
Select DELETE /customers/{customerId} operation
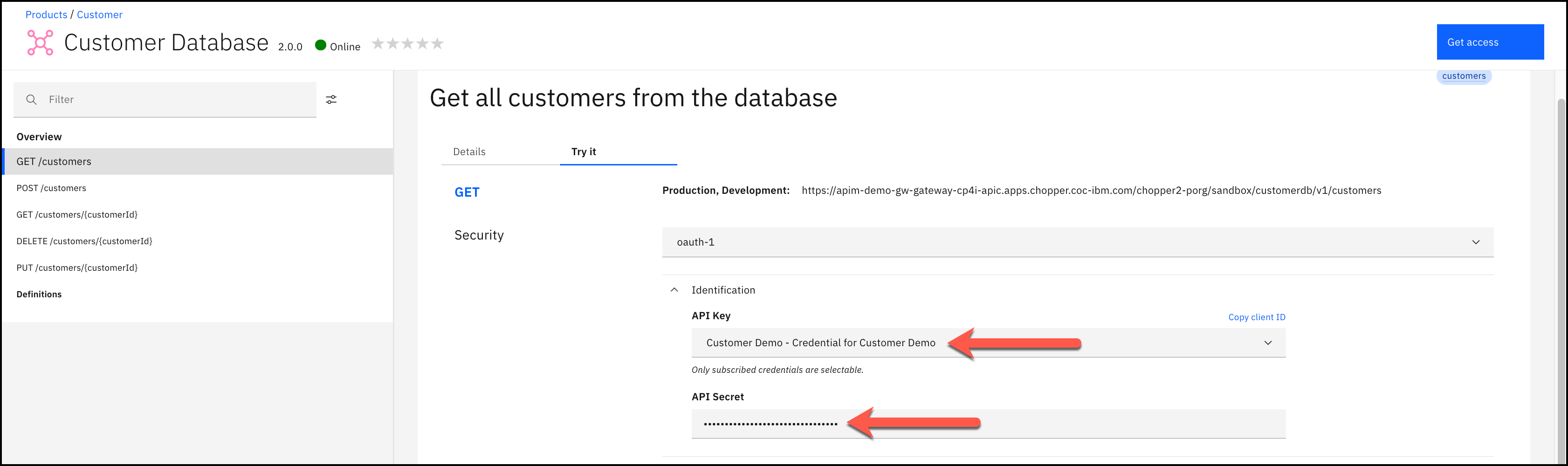click(198, 241)
